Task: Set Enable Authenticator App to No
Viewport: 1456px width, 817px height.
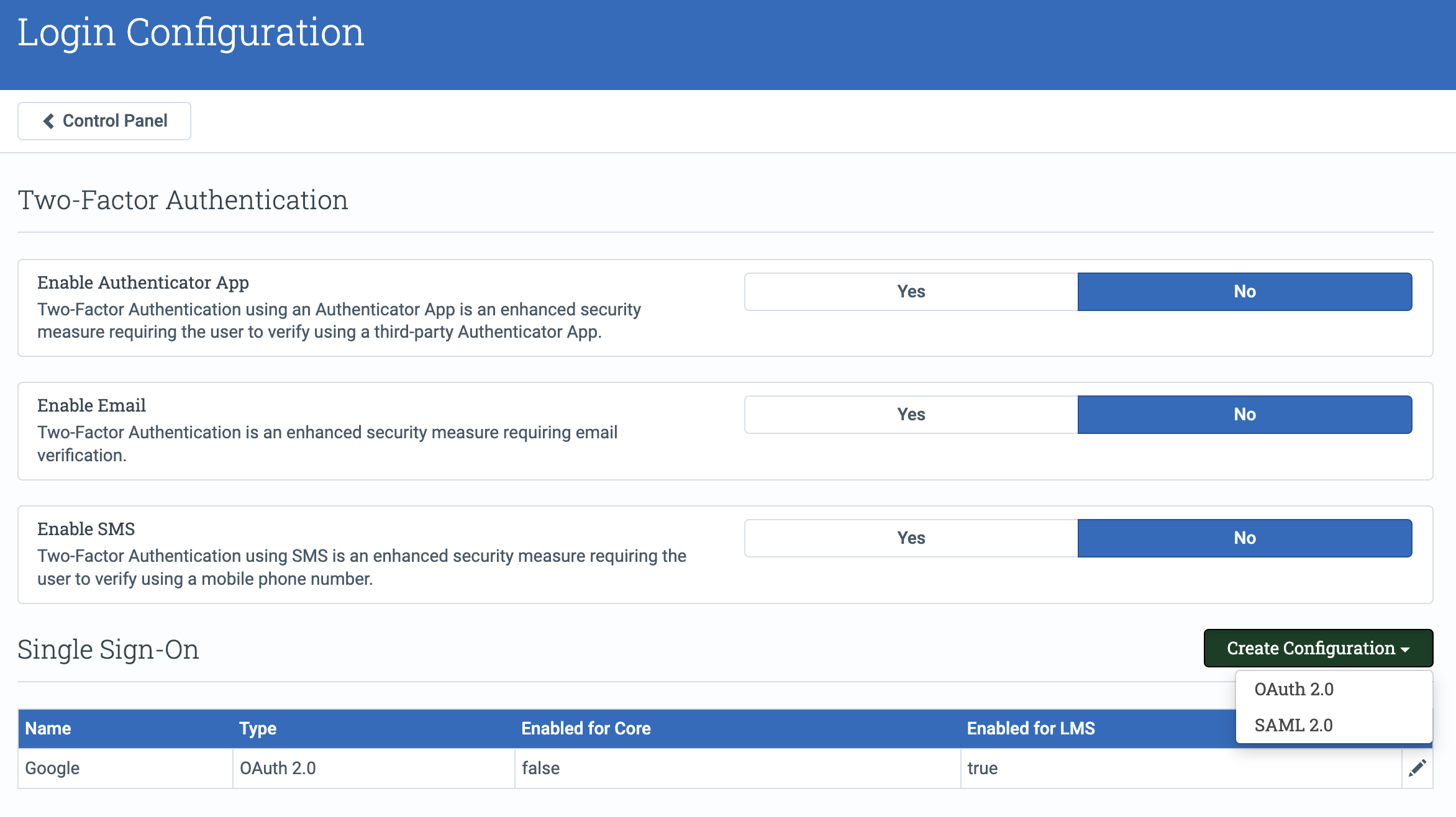Action: (x=1244, y=291)
